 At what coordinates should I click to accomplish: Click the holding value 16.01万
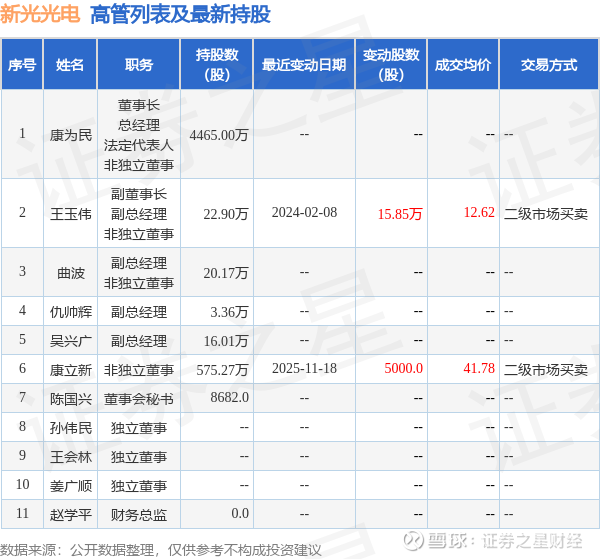226,341
